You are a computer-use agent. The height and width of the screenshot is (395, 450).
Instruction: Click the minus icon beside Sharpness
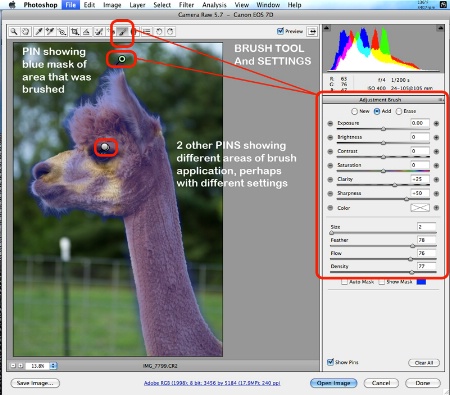[330, 193]
